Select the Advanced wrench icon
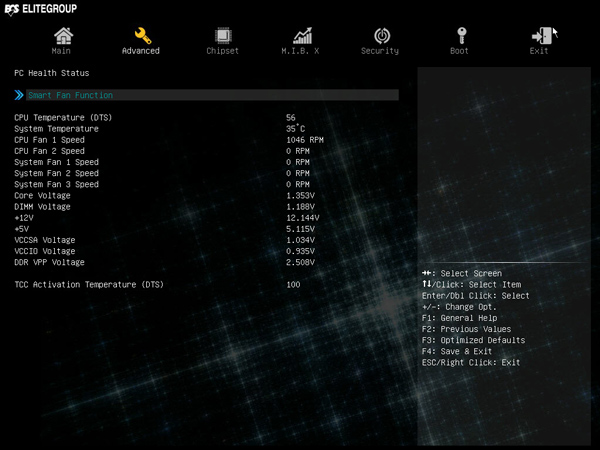This screenshot has width=600, height=450. pyautogui.click(x=143, y=36)
